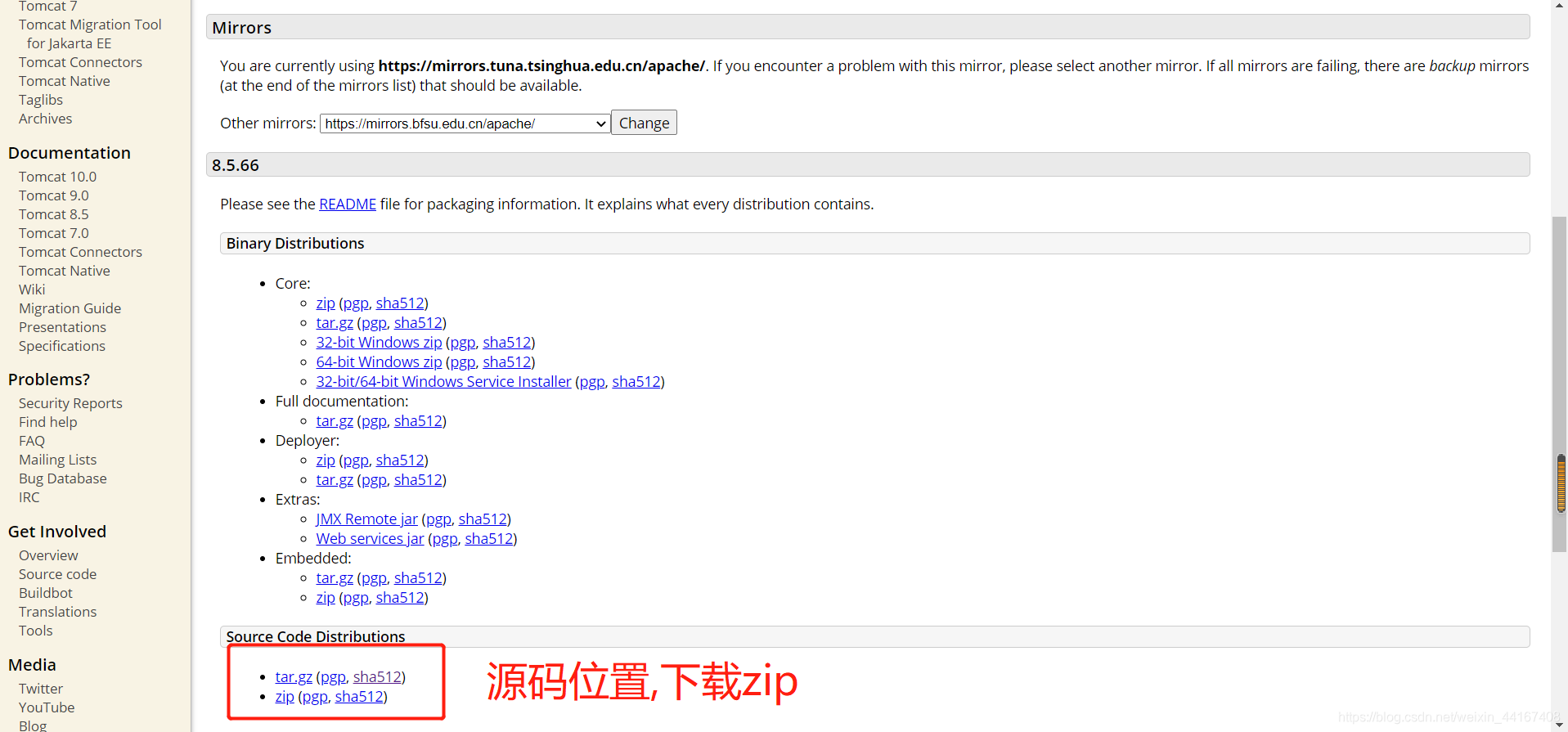1568x732 pixels.
Task: Open Tomcat 9.0 documentation
Action: point(54,195)
